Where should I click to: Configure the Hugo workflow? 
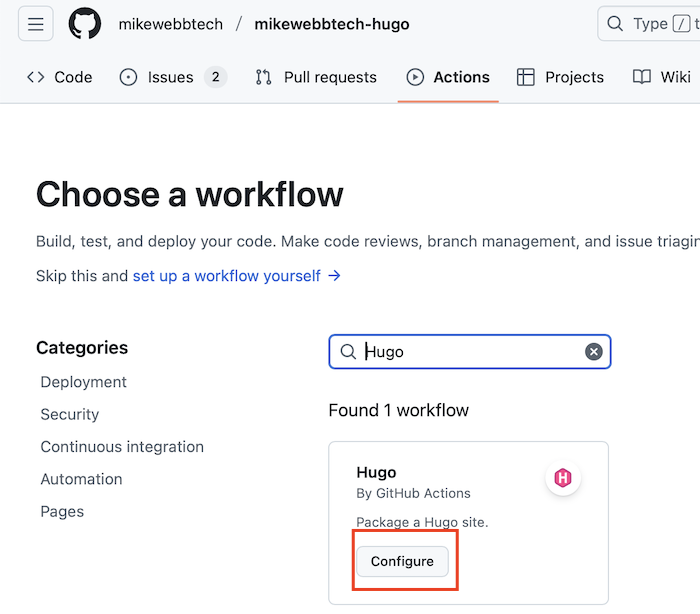[x=402, y=561]
